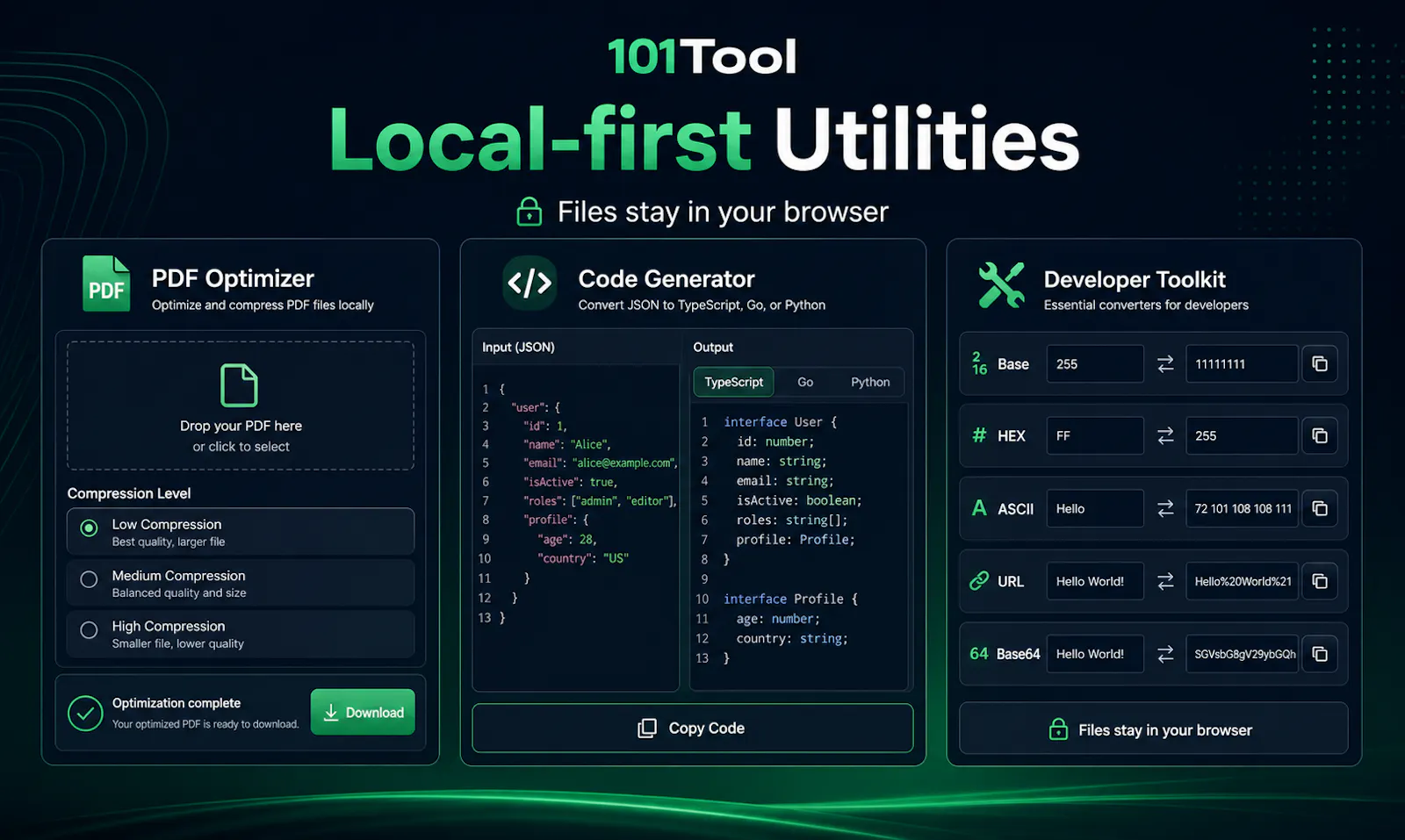The image size is (1405, 840).
Task: Click the ASCII output 72 101 108 108 111
Action: coord(1242,508)
